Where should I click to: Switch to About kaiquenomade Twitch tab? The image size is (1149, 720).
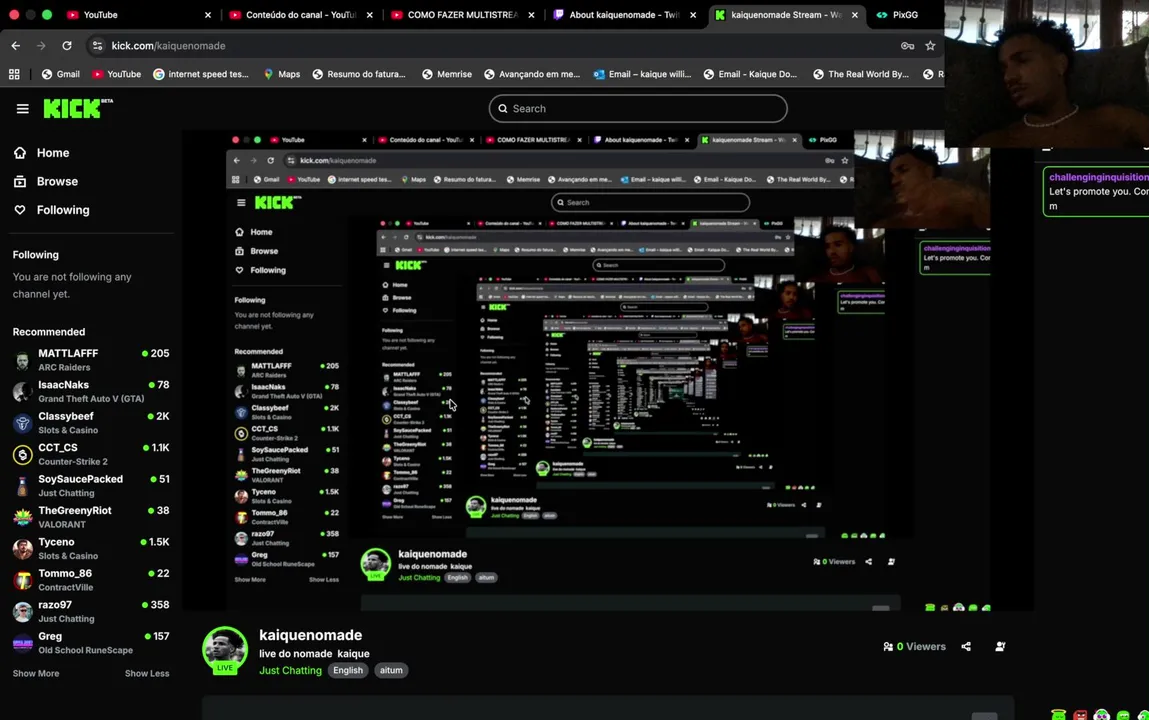(624, 15)
